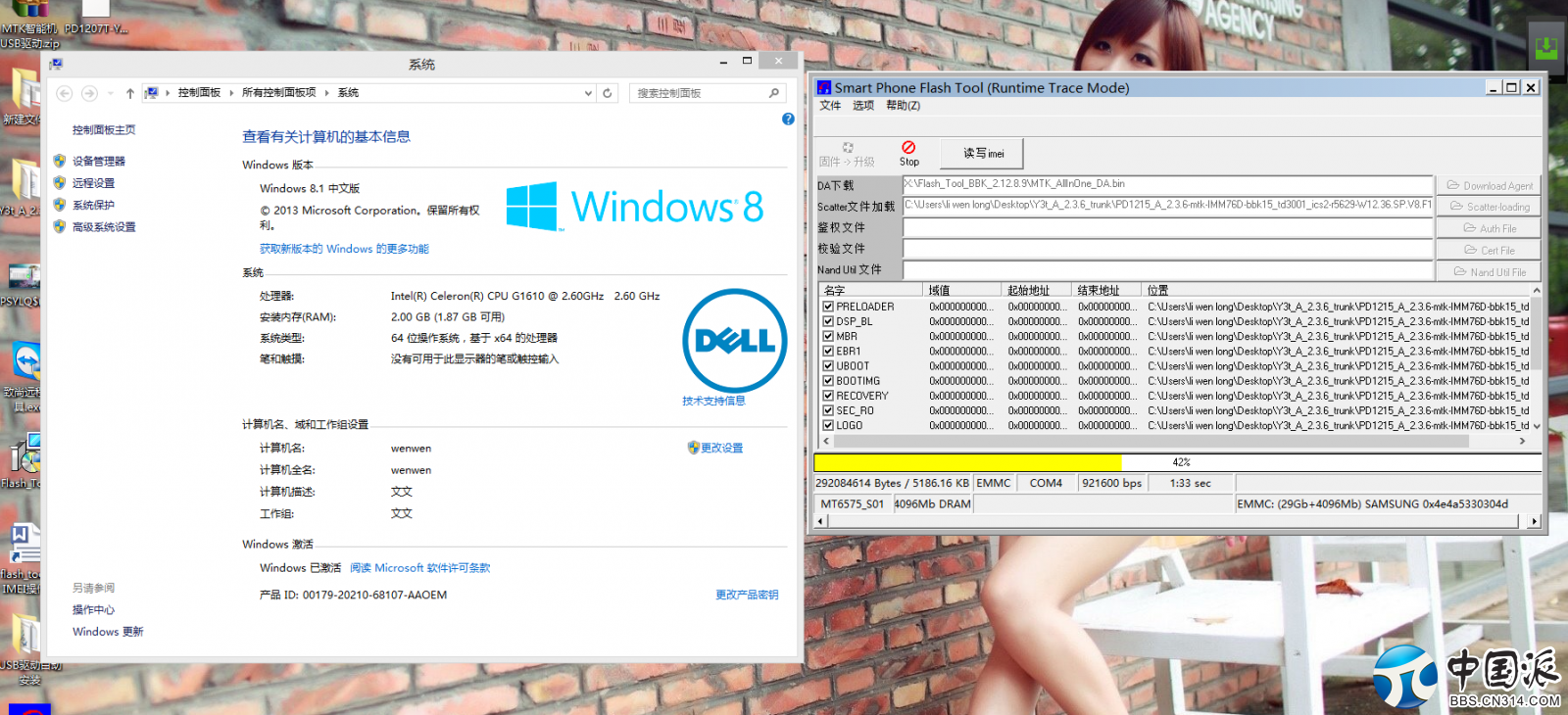Image resolution: width=1568 pixels, height=715 pixels.
Task: Uncheck the SEC_RO partition
Action: [x=828, y=410]
